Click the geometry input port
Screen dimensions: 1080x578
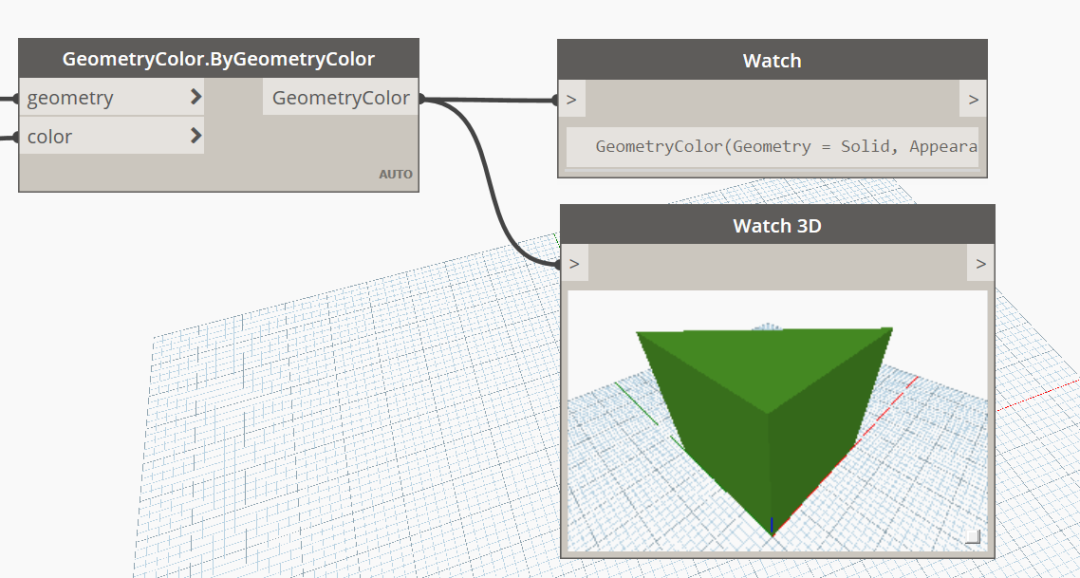coord(112,98)
